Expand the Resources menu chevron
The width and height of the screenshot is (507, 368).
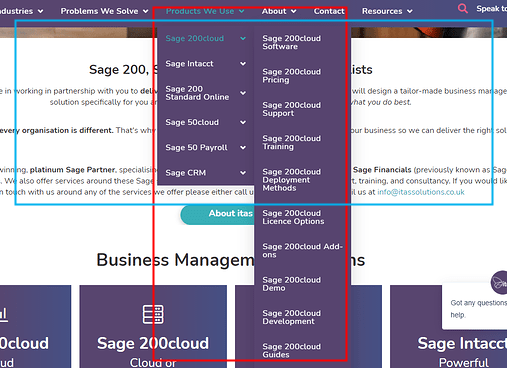click(410, 11)
